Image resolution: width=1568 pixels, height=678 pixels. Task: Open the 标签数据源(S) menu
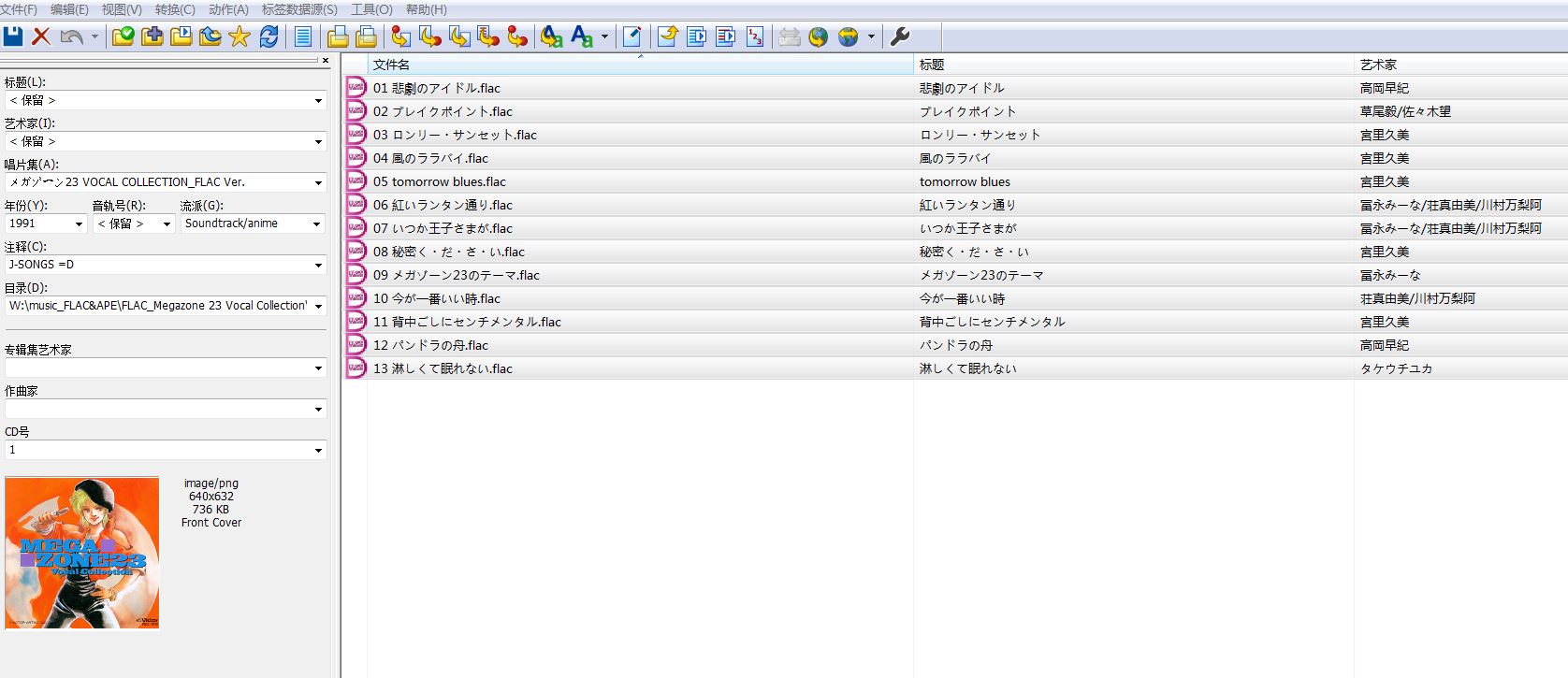coord(299,9)
